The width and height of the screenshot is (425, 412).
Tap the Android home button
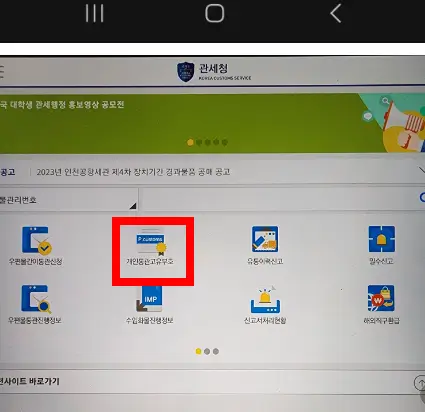pos(214,14)
